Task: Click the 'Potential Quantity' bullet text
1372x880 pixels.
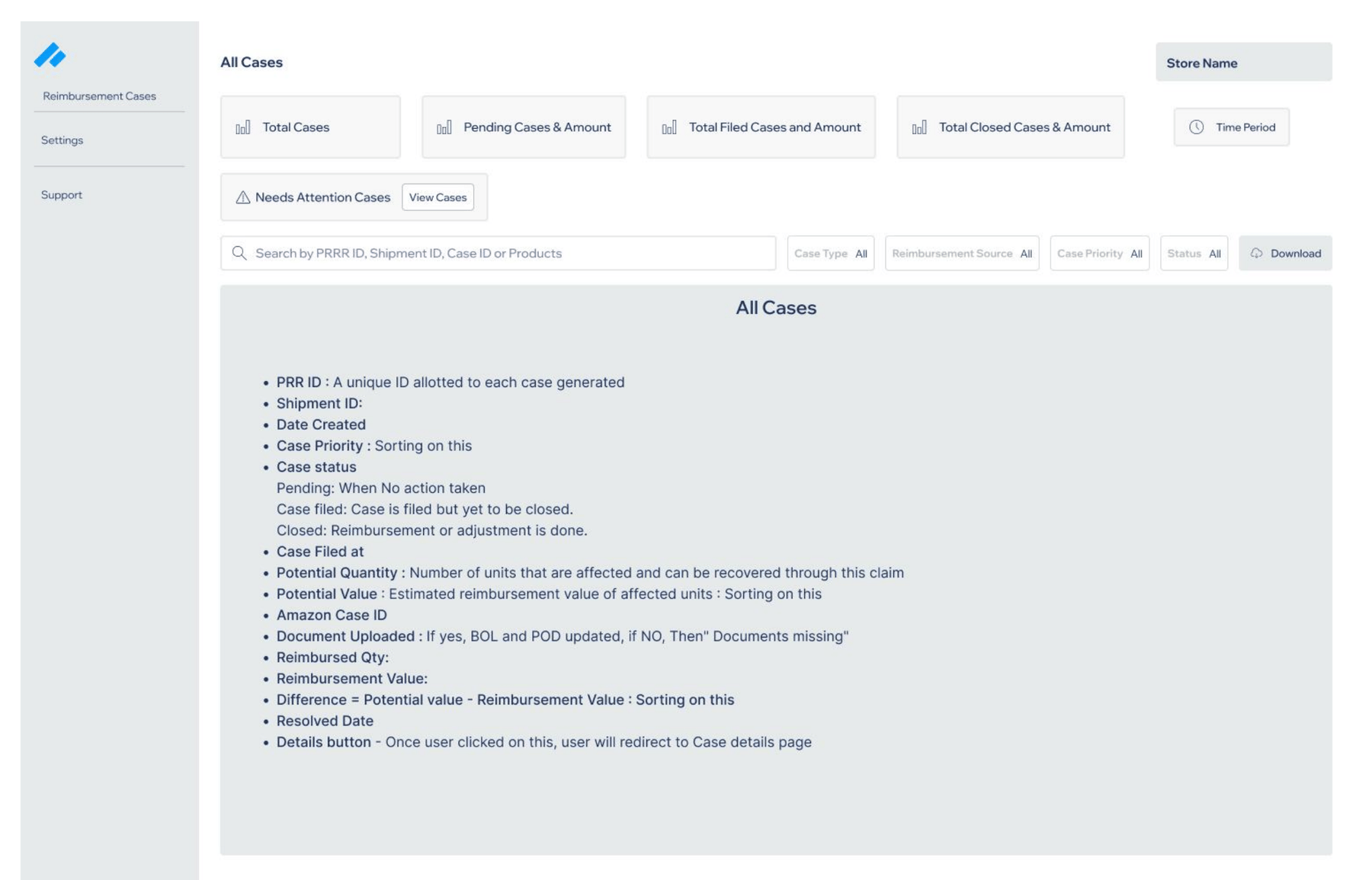Action: click(x=590, y=573)
